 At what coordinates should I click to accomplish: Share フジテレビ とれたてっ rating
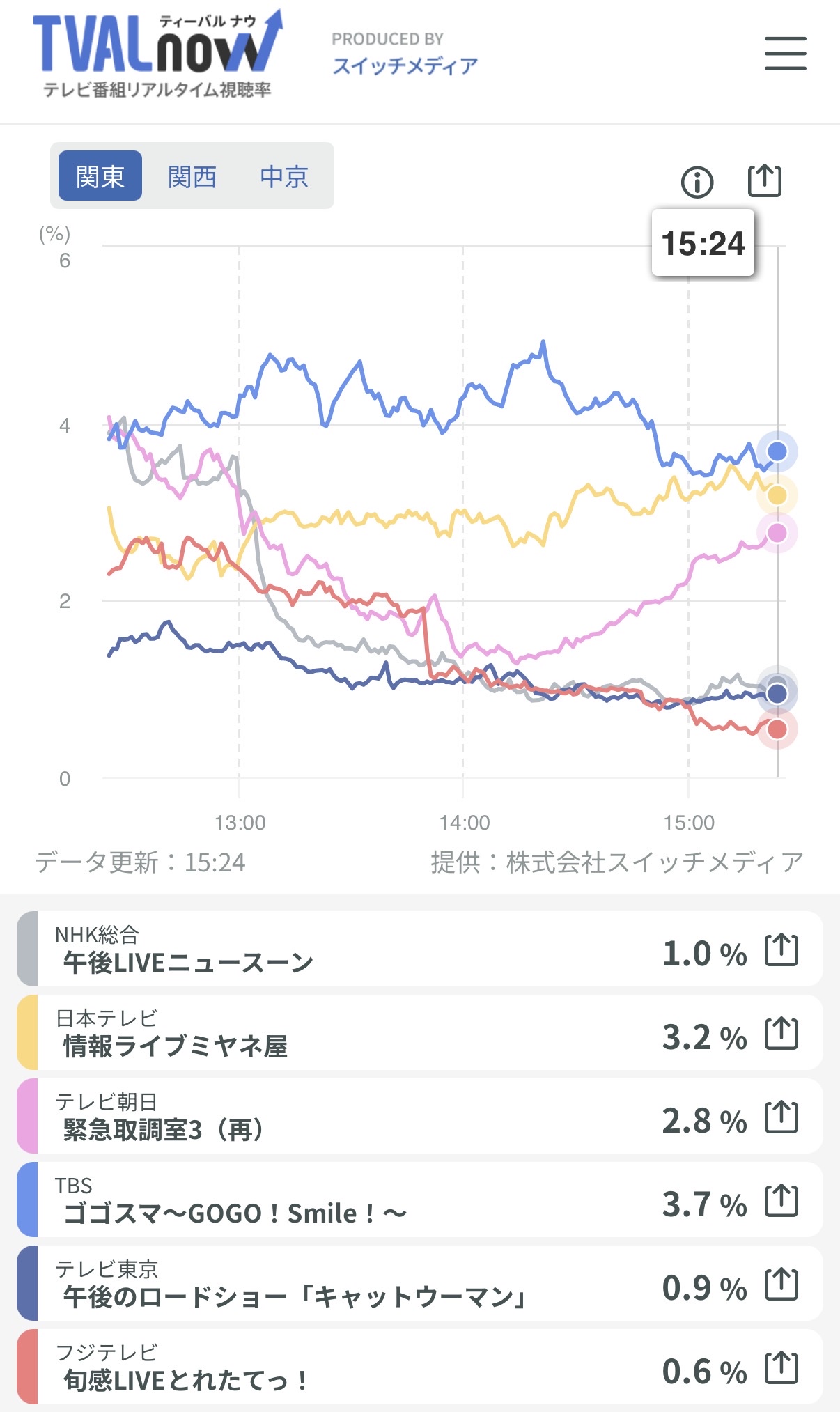coord(781,1367)
